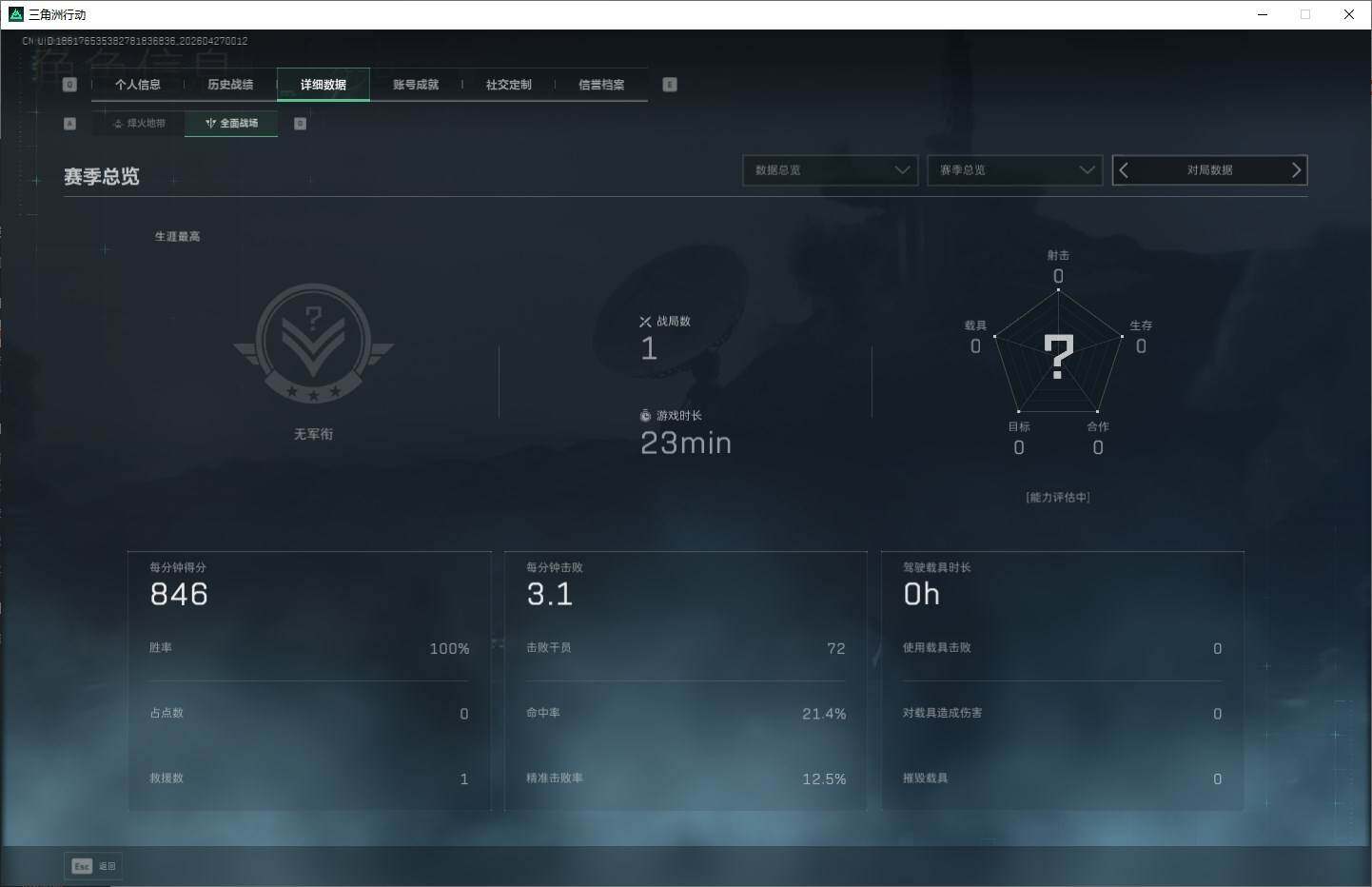Click the crossed swords icon beside 战局数
This screenshot has height=887, width=1372.
click(x=645, y=322)
